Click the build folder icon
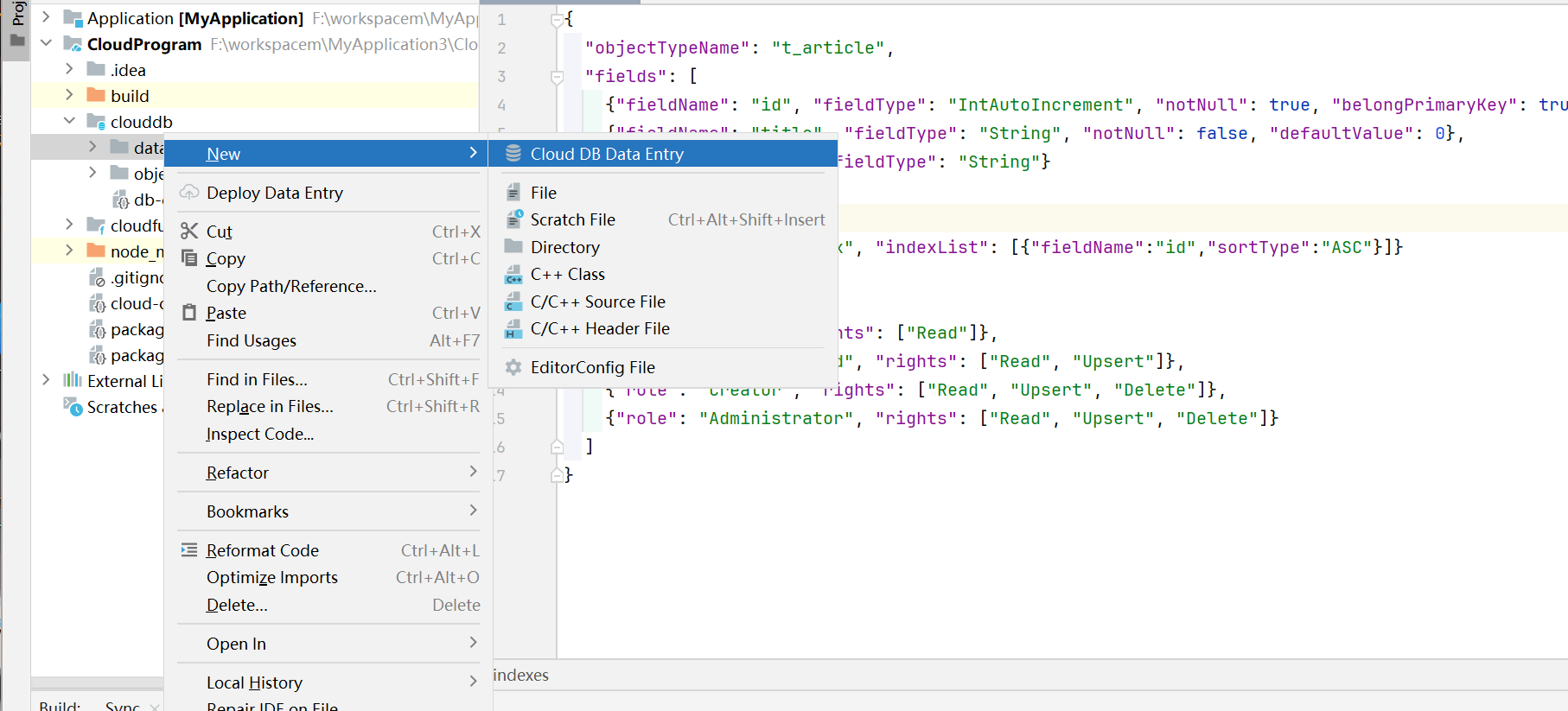 point(96,95)
